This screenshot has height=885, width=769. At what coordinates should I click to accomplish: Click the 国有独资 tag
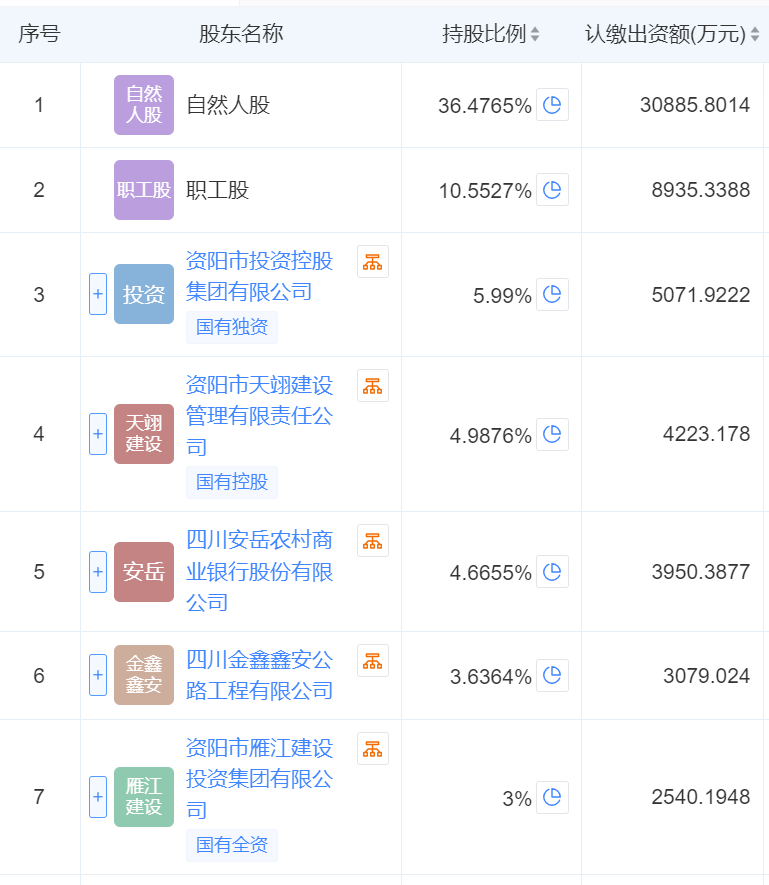tap(232, 327)
